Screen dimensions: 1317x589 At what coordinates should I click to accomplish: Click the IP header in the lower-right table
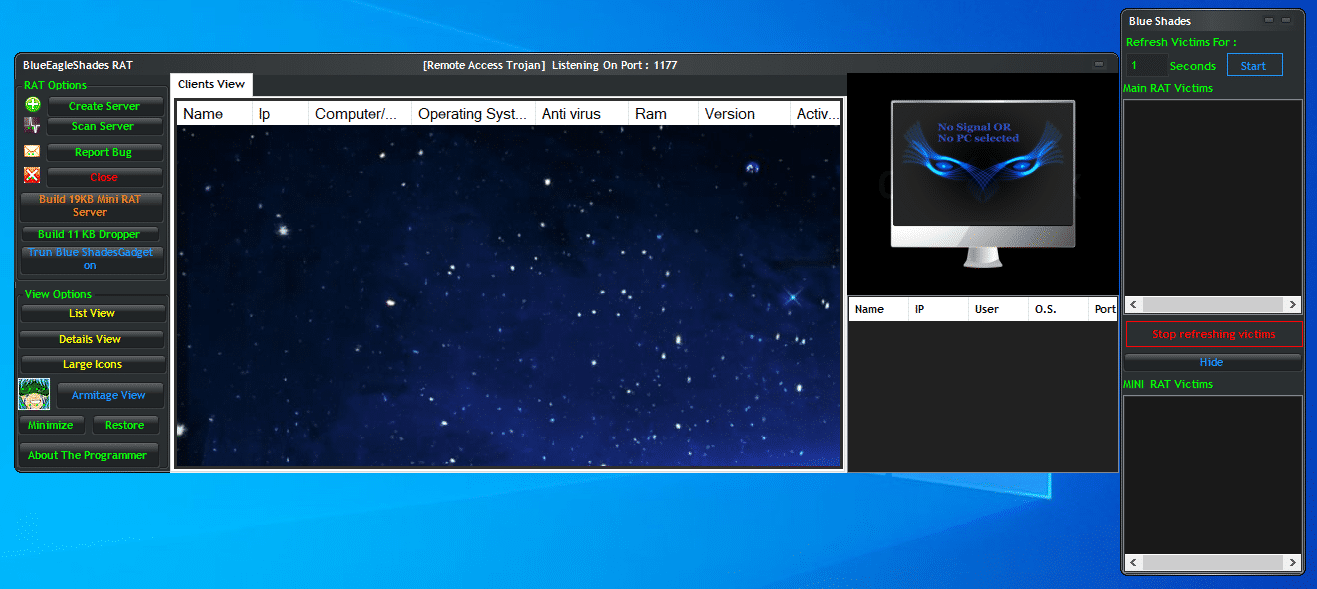coord(938,309)
